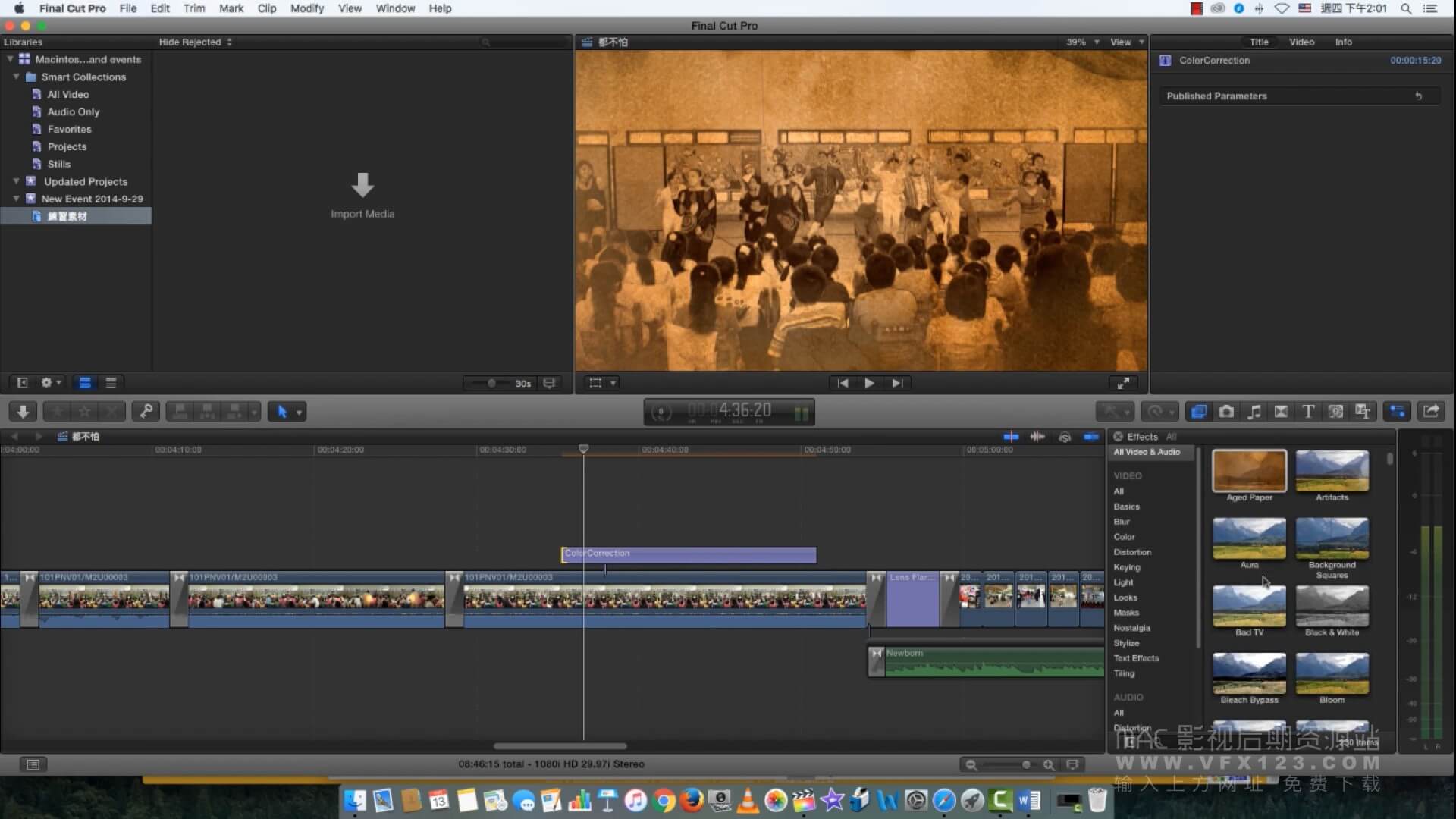
Task: Toggle snapping in the timeline
Action: point(1091,437)
